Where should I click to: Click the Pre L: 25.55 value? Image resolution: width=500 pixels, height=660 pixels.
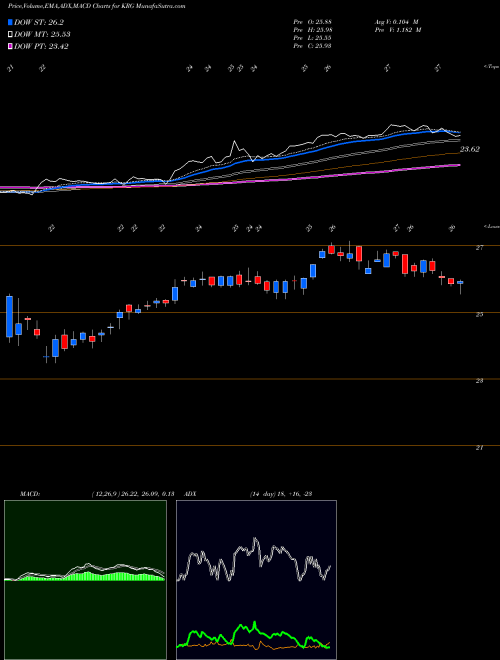point(313,38)
